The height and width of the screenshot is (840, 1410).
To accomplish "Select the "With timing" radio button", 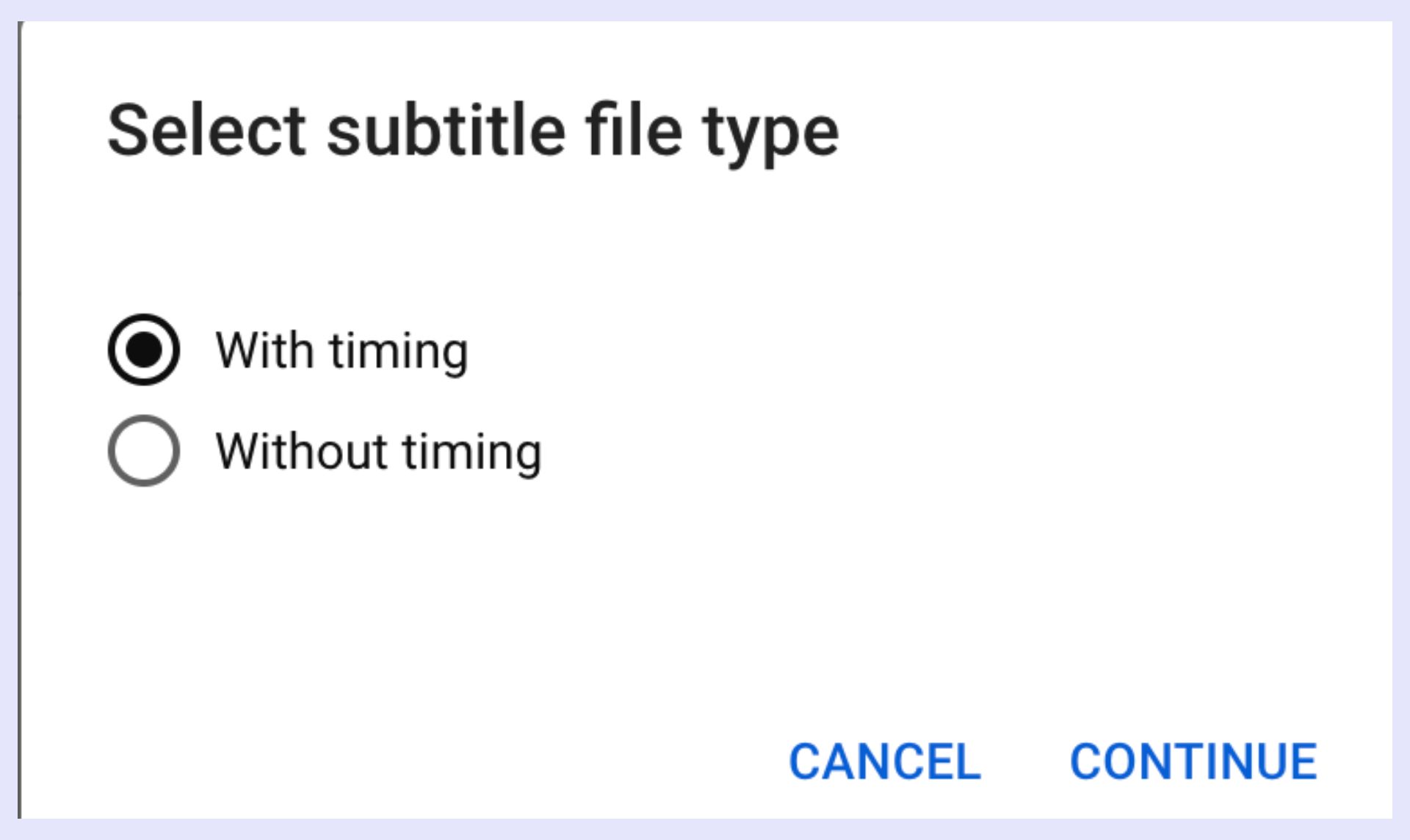I will pos(144,350).
